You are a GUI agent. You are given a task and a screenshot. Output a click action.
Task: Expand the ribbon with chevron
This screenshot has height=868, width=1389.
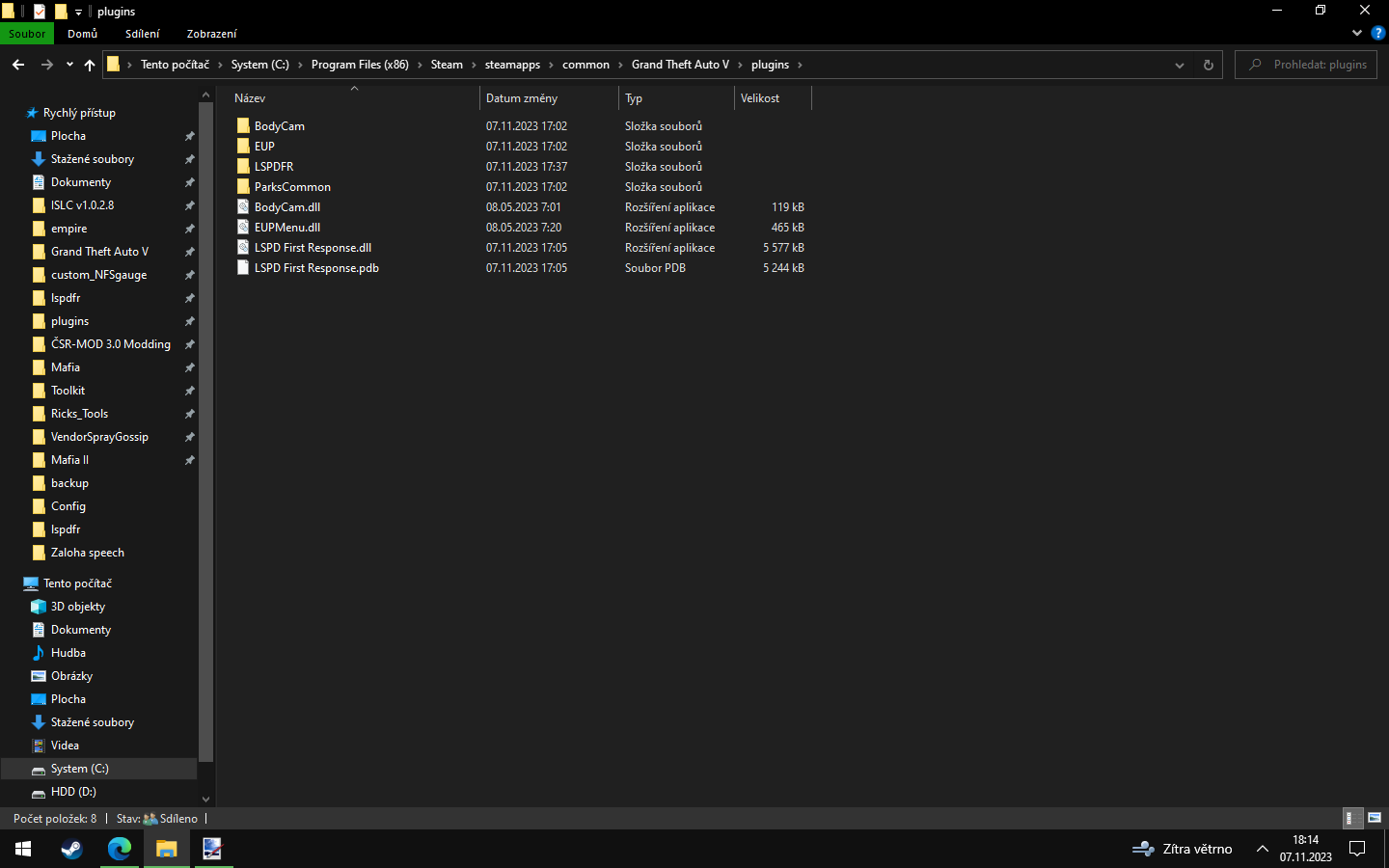pos(1357,33)
